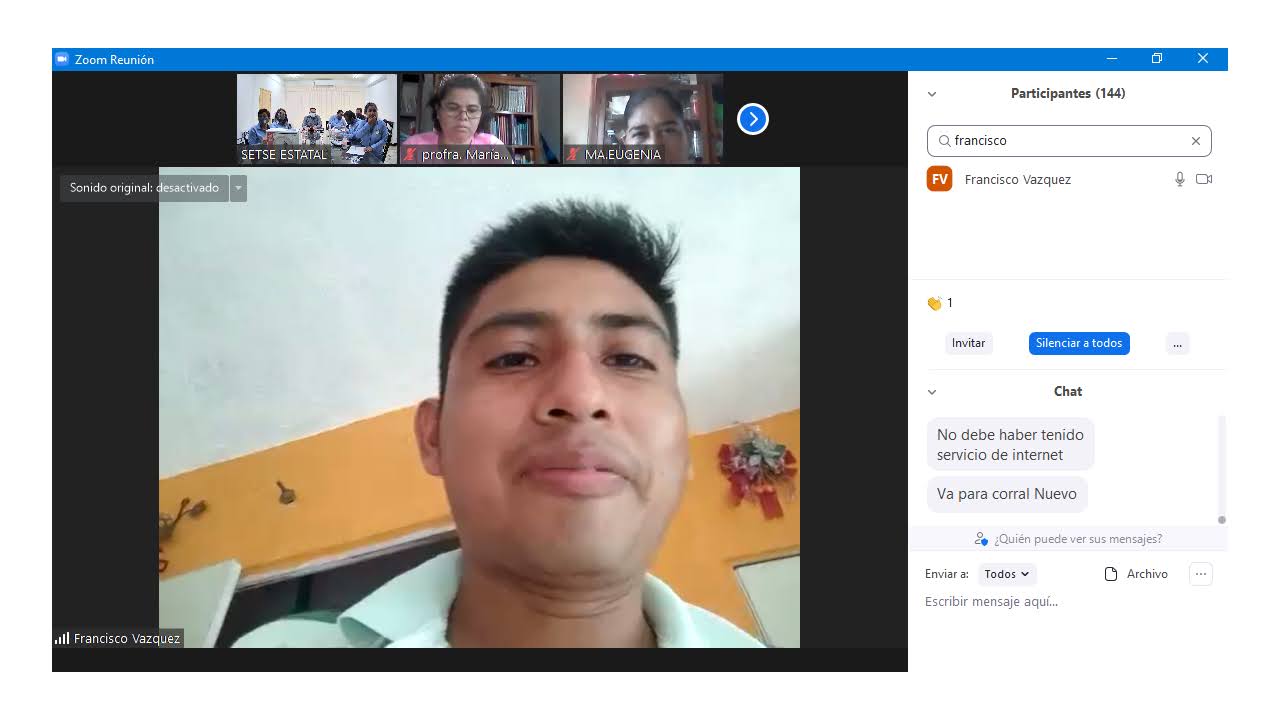Click Silenciar a todos button
The height and width of the screenshot is (720, 1280).
1079,343
